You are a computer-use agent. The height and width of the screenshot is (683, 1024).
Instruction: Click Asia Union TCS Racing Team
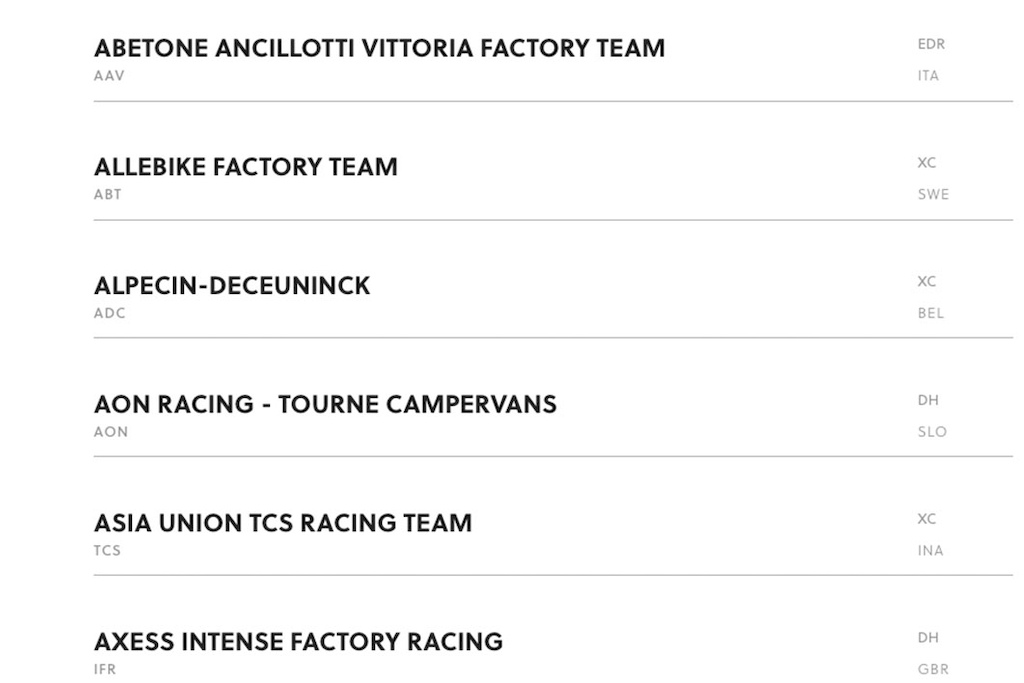coord(283,523)
